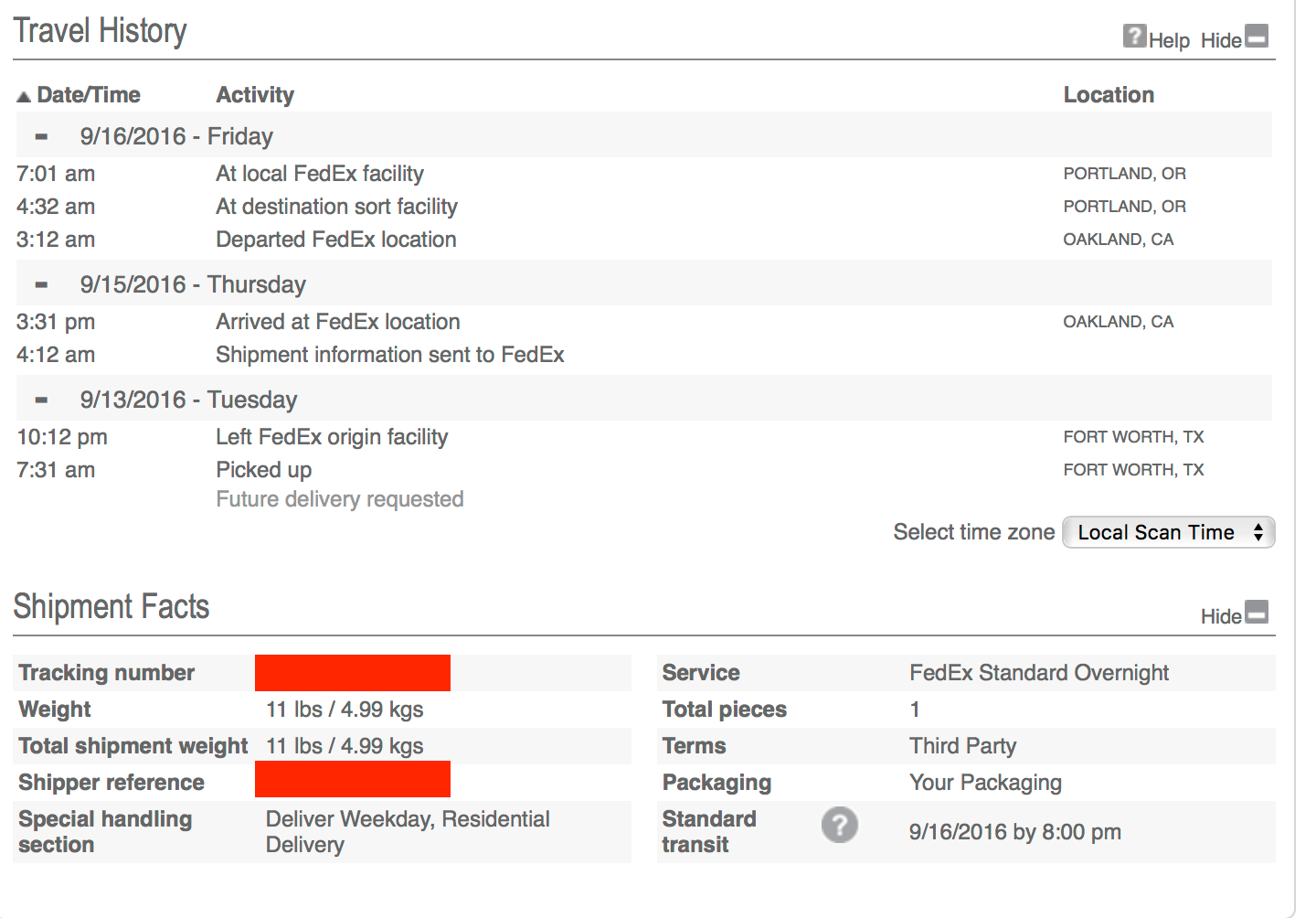Sort by Date/Time column arrow
Image resolution: width=1316 pixels, height=918 pixels.
point(24,96)
